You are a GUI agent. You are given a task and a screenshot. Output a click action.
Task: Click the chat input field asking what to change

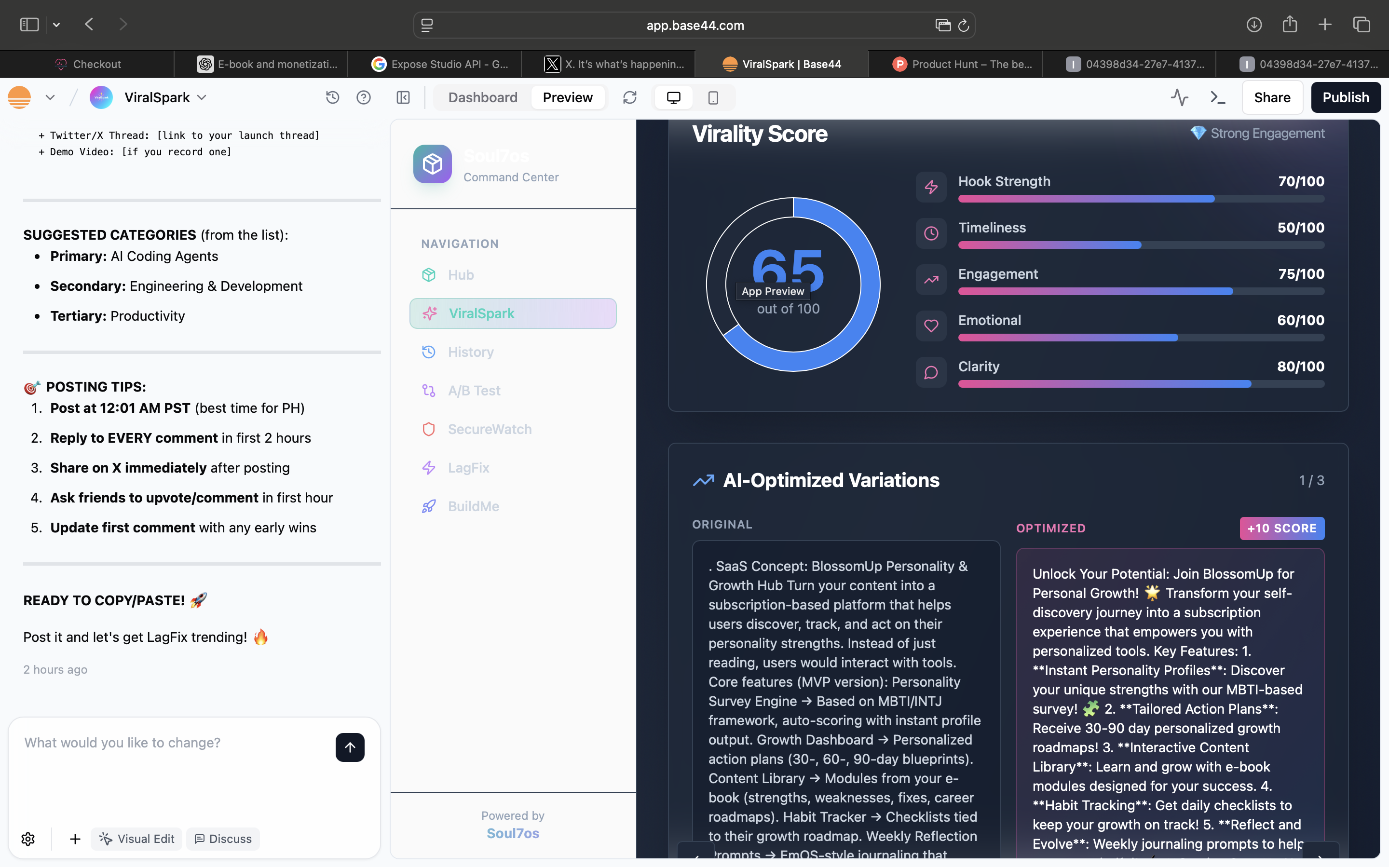click(x=172, y=742)
